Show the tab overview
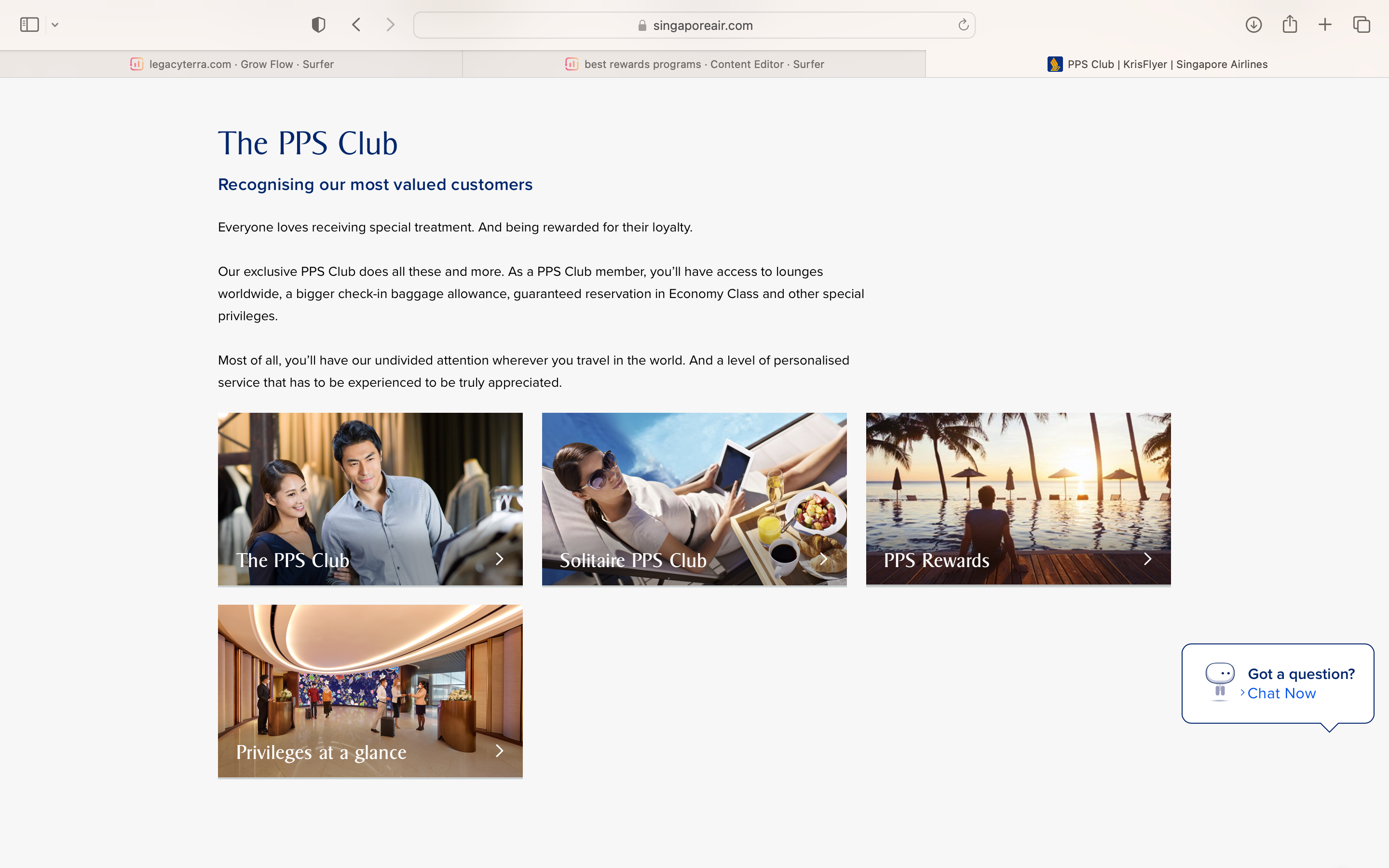Viewport: 1389px width, 868px height. click(x=1362, y=25)
